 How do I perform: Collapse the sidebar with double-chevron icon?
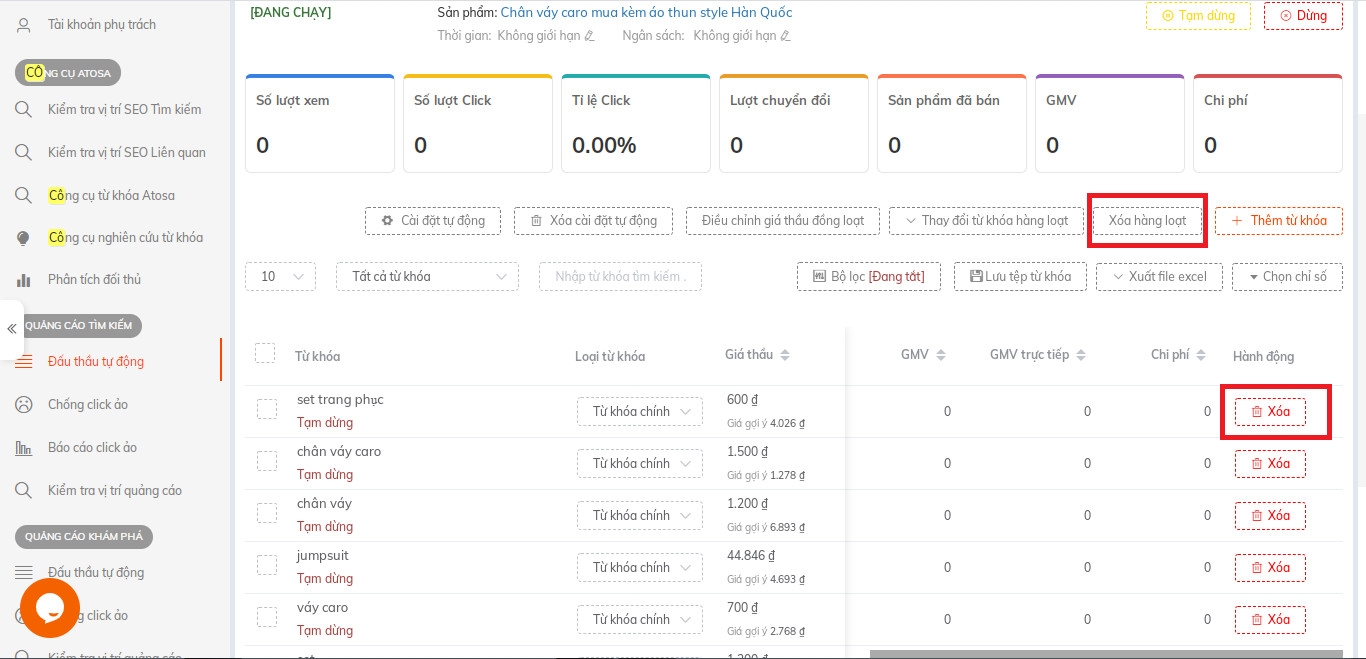[12, 329]
